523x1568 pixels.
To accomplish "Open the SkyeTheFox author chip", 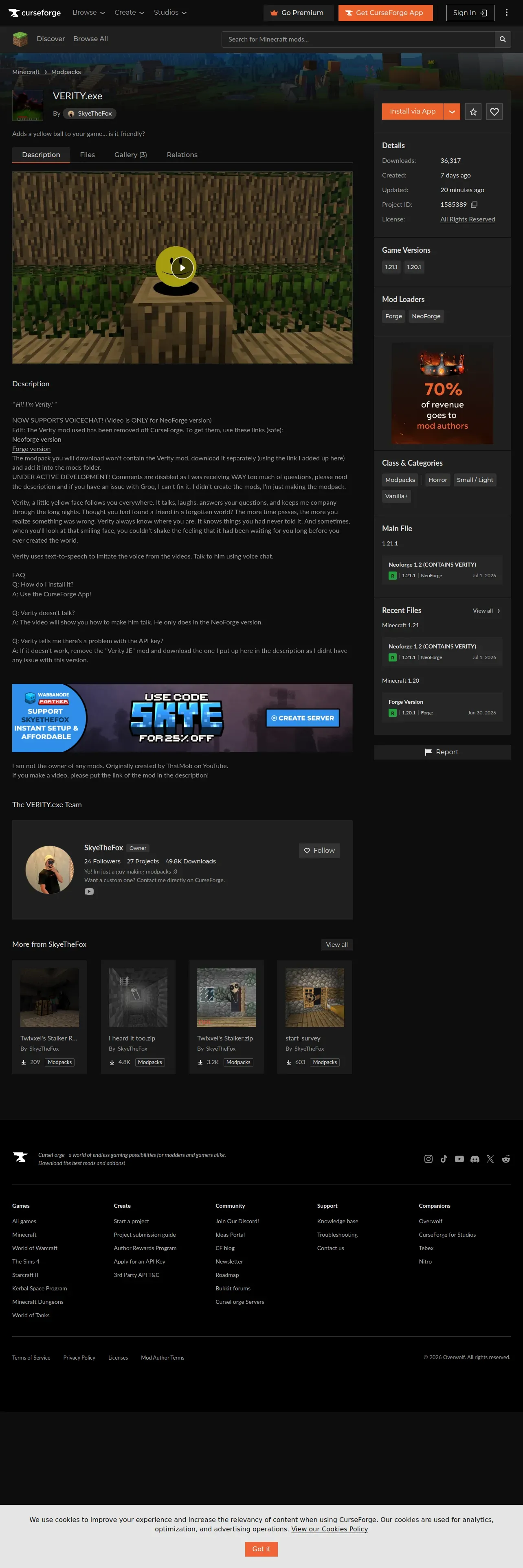I will click(x=90, y=114).
